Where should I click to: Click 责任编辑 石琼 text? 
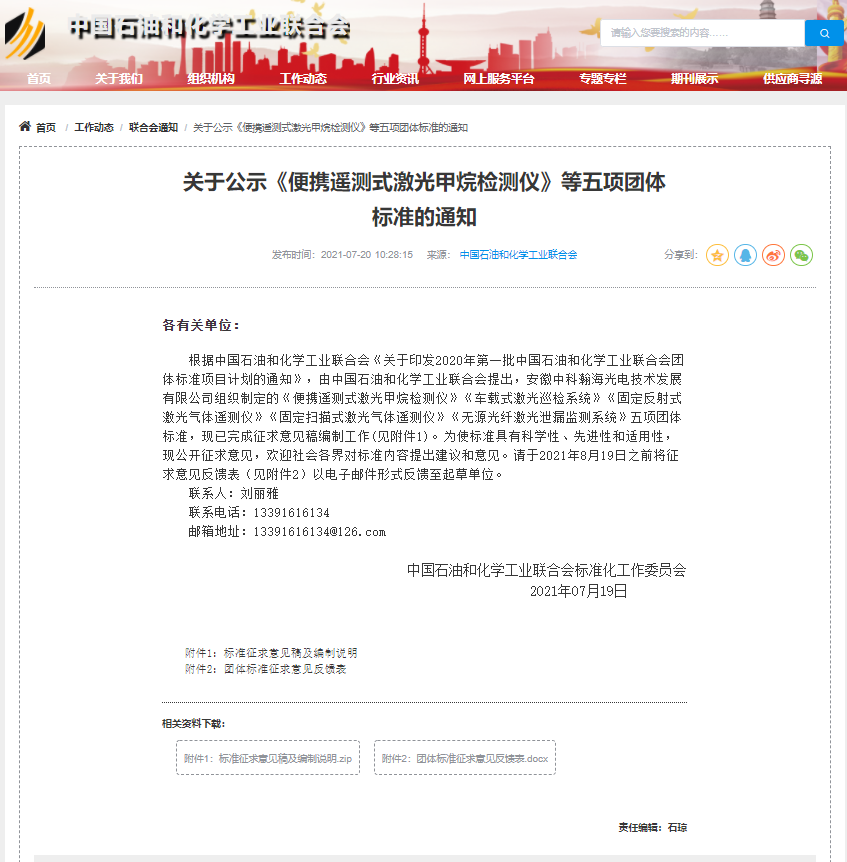[x=652, y=827]
